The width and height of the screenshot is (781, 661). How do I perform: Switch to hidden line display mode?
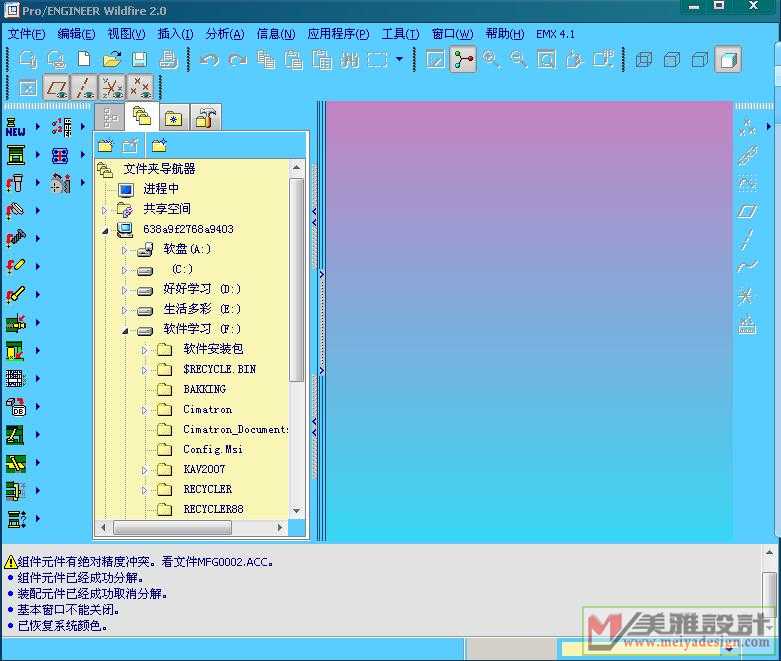click(672, 60)
